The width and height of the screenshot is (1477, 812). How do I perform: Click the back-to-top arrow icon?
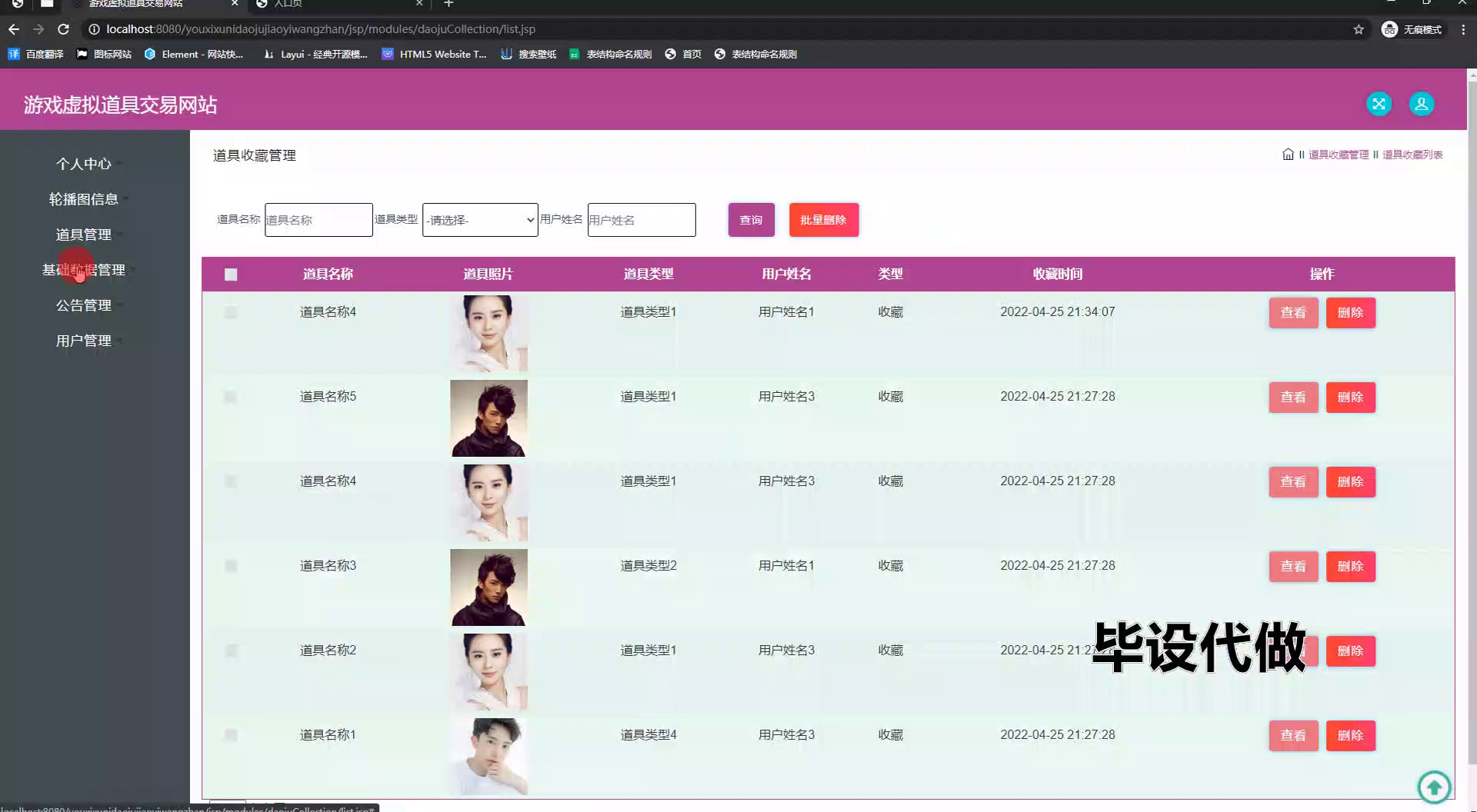1434,787
